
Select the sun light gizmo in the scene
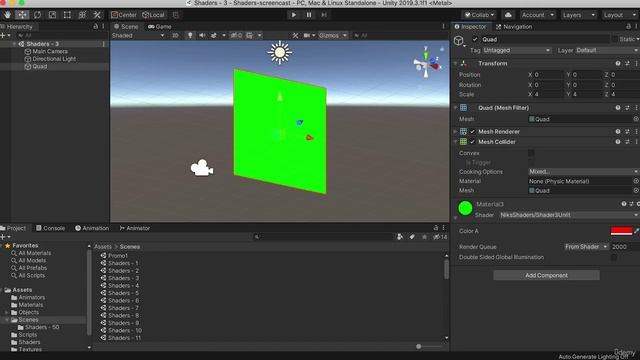[280, 52]
